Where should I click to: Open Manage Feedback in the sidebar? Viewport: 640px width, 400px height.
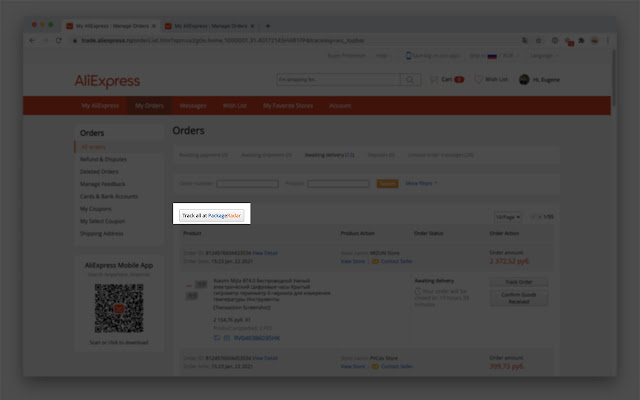[x=103, y=184]
